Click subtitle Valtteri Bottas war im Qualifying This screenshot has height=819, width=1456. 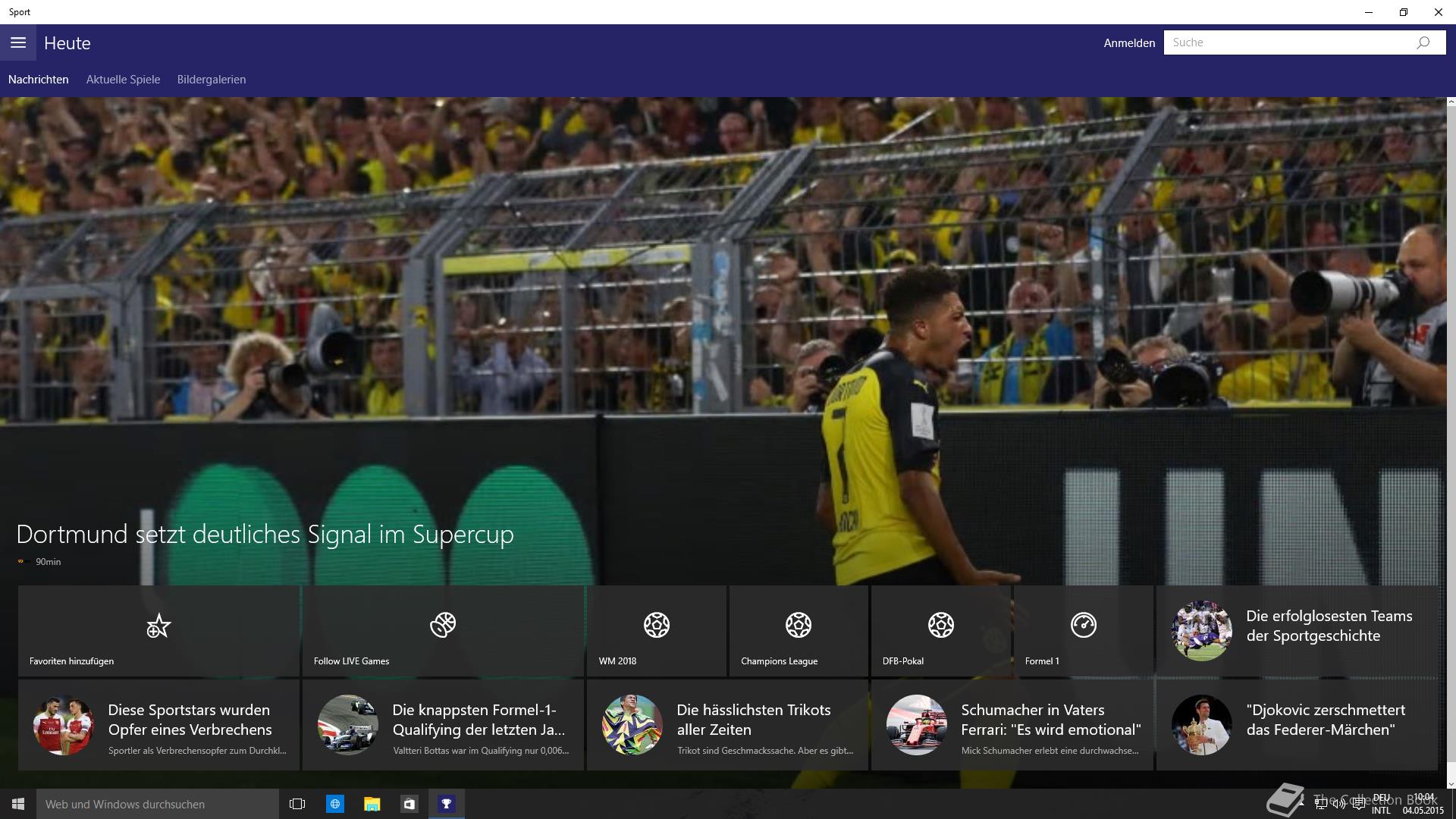(x=481, y=751)
